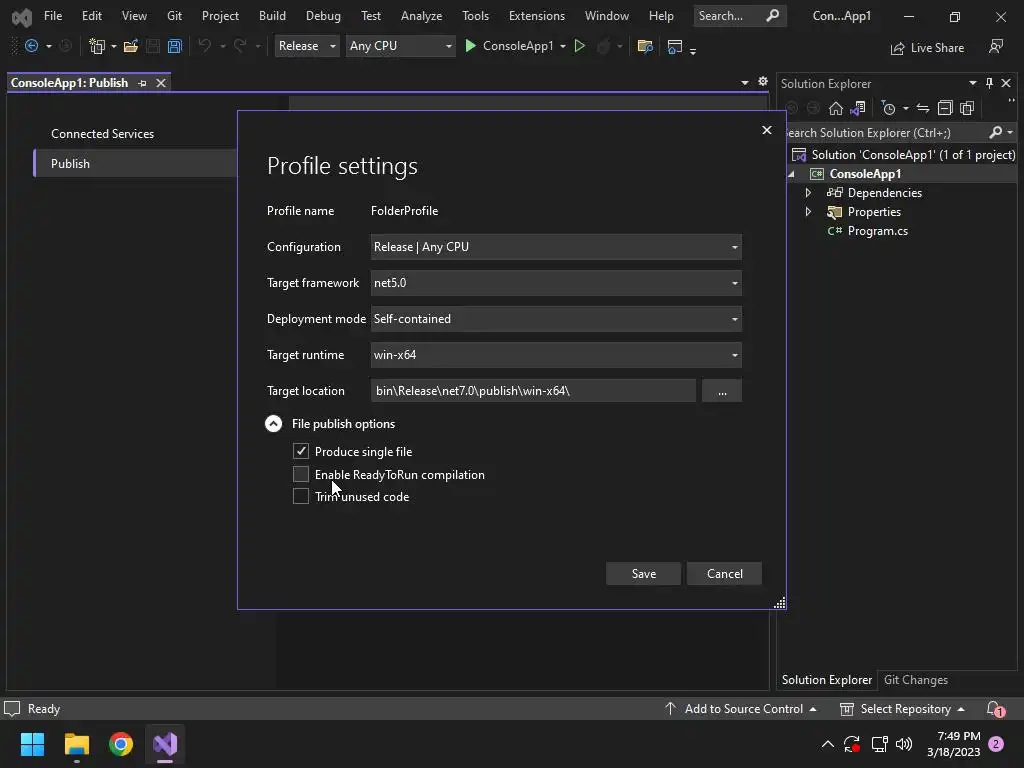Close the Profile settings dialog with X
This screenshot has width=1024, height=768.
[x=767, y=130]
